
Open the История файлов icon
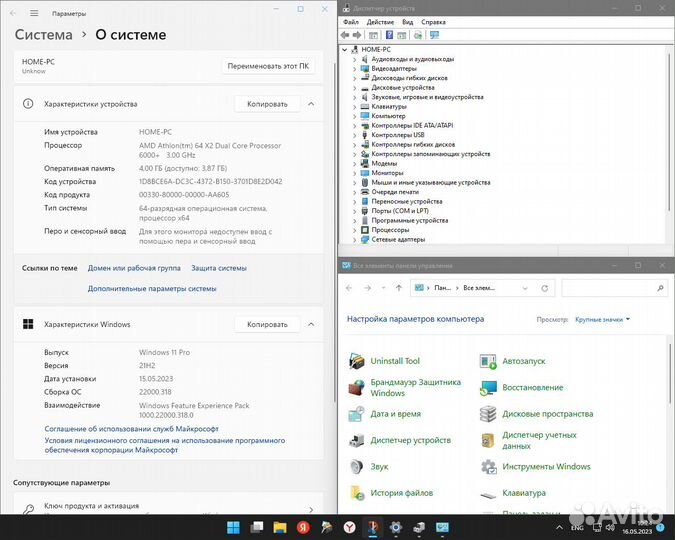(x=357, y=493)
